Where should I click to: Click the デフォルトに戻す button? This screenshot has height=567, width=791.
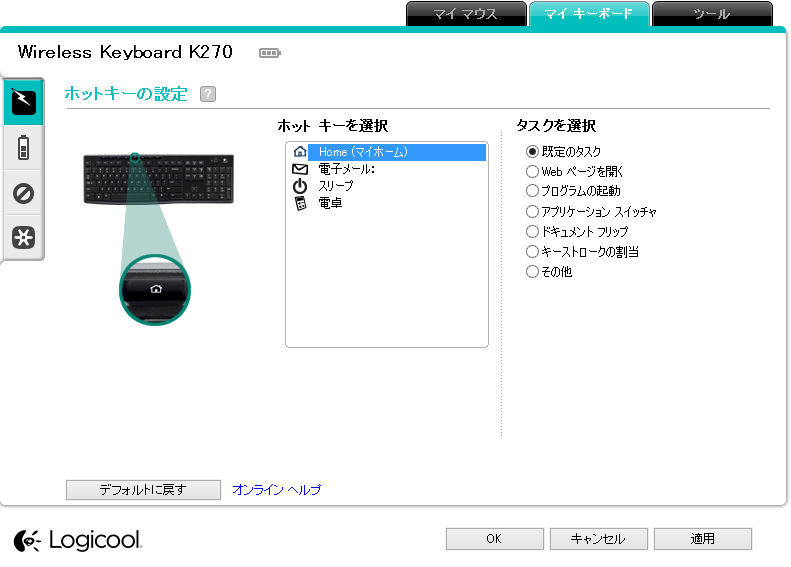pos(143,489)
